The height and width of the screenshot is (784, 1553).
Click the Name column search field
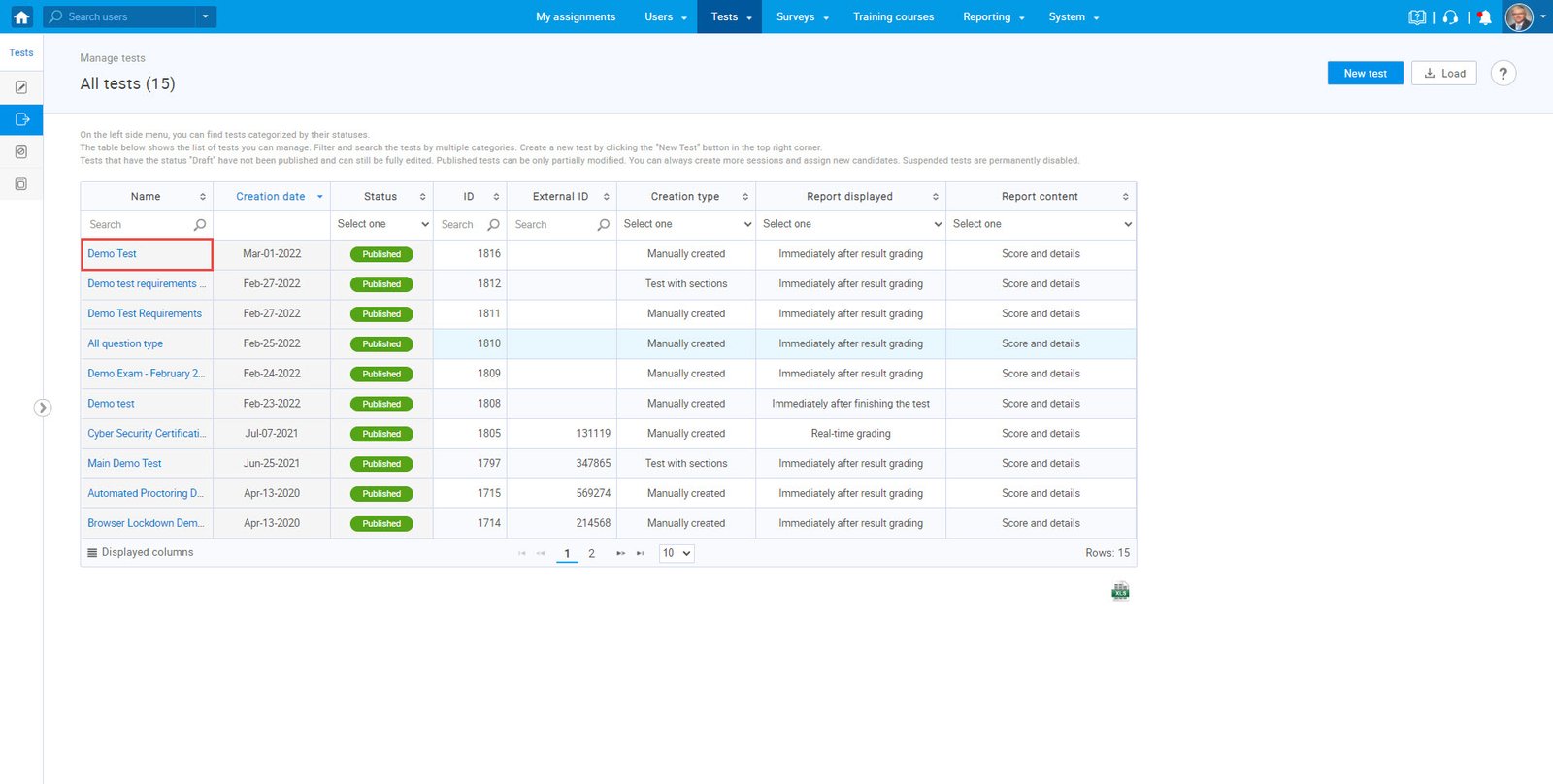pos(138,225)
